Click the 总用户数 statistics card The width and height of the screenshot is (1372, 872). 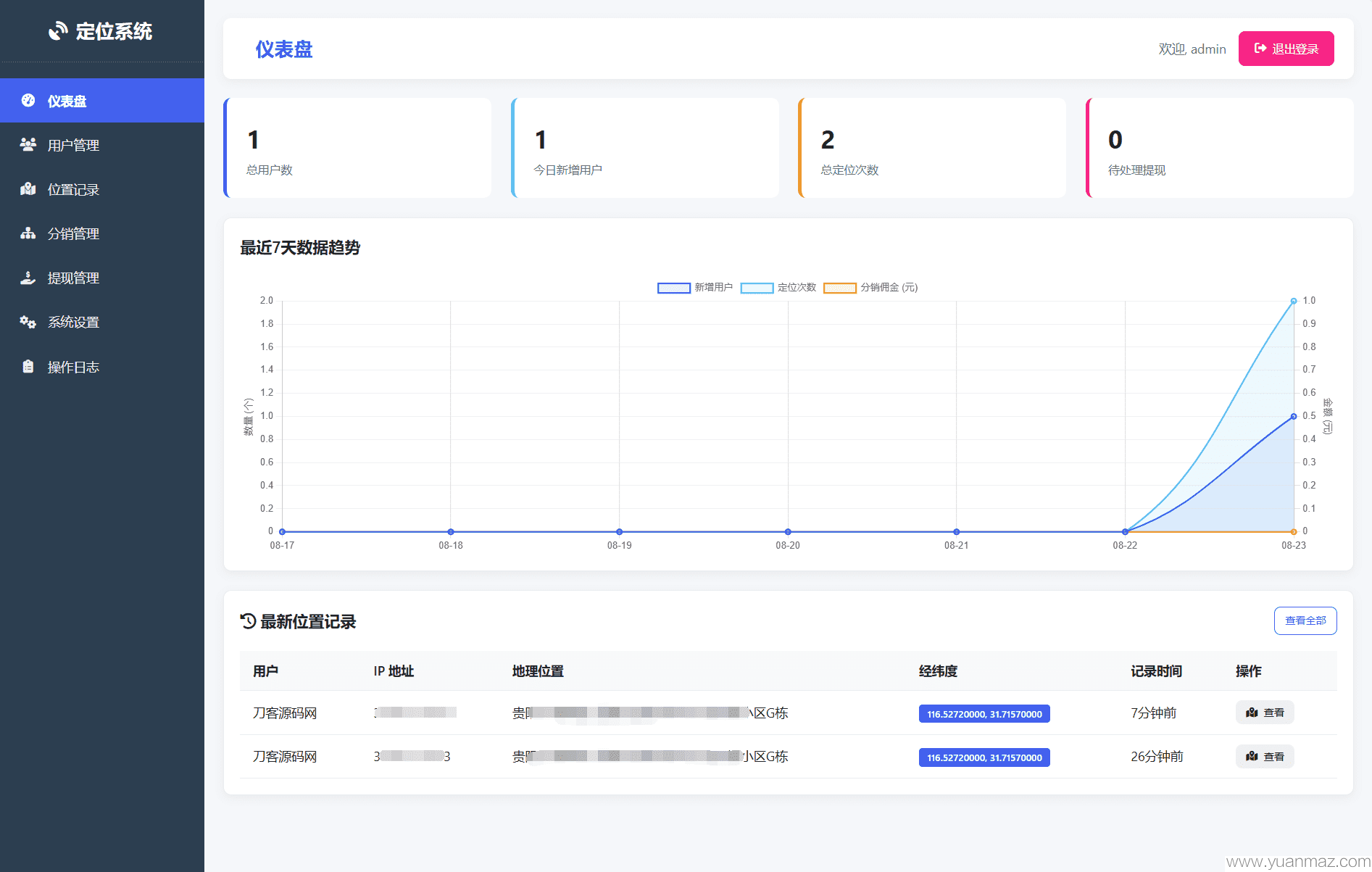[x=357, y=148]
